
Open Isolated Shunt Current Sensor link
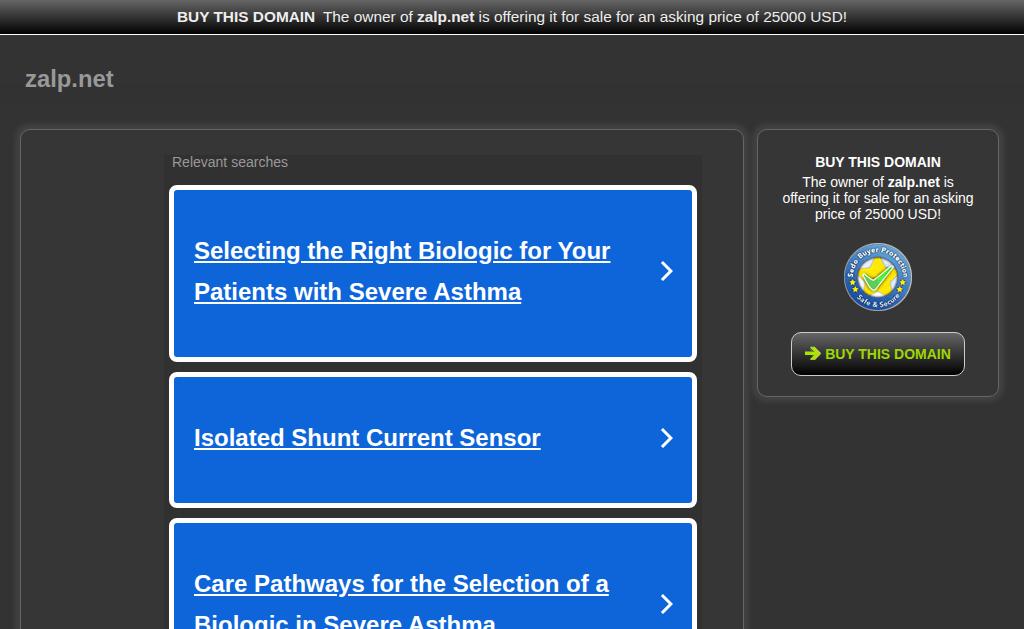pos(367,438)
